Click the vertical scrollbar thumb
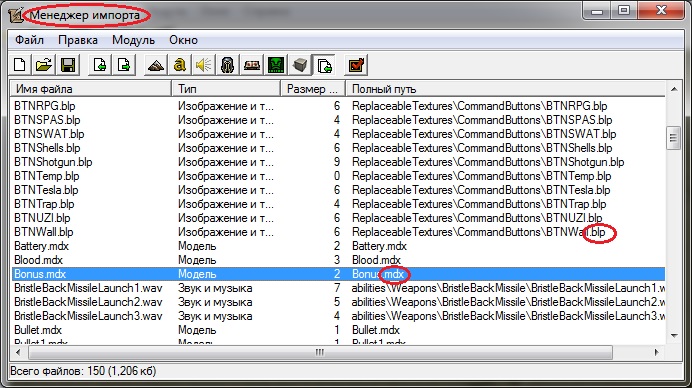This screenshot has height=388, width=692. tap(673, 138)
